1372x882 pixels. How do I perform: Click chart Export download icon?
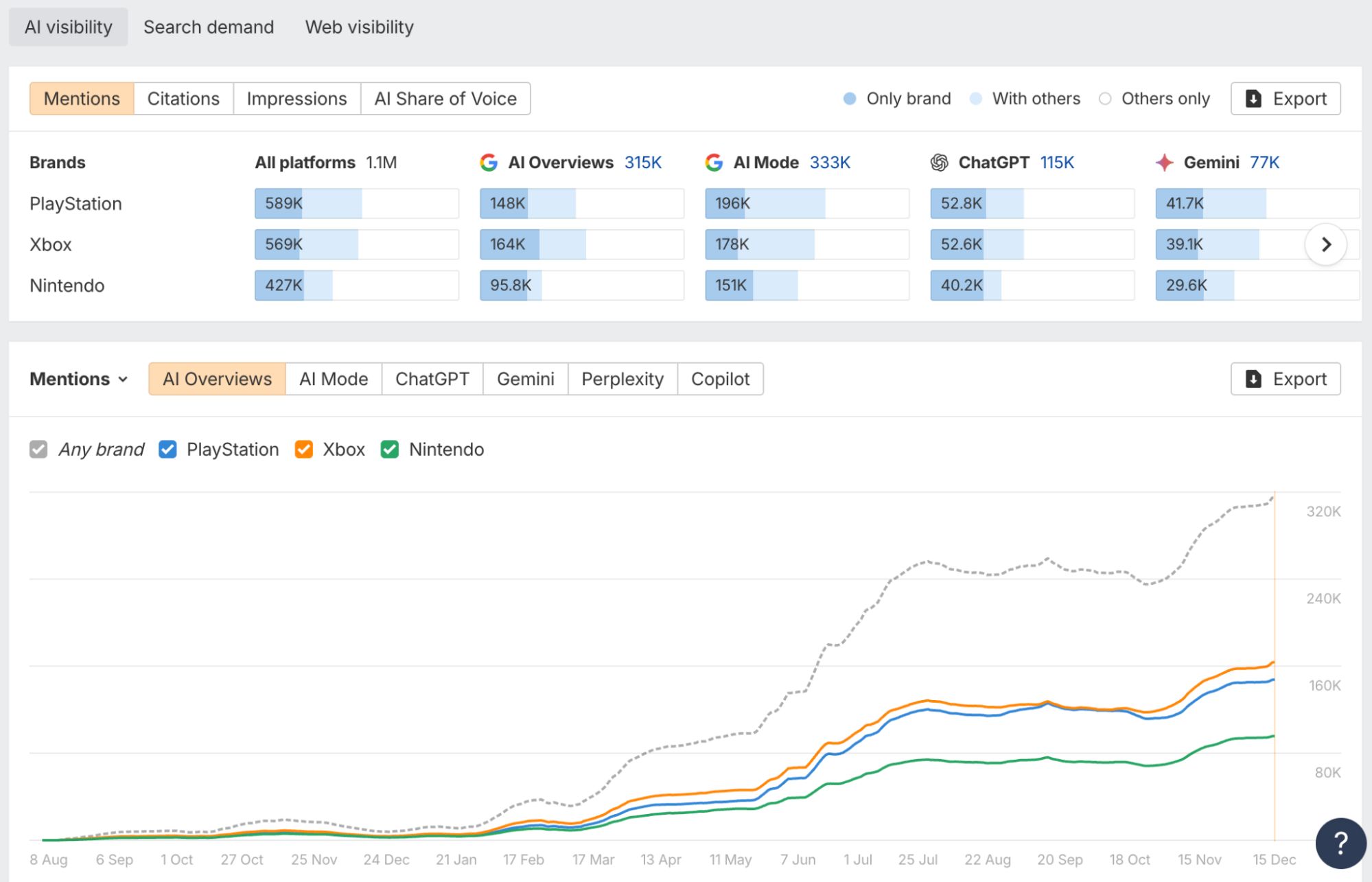pyautogui.click(x=1253, y=379)
